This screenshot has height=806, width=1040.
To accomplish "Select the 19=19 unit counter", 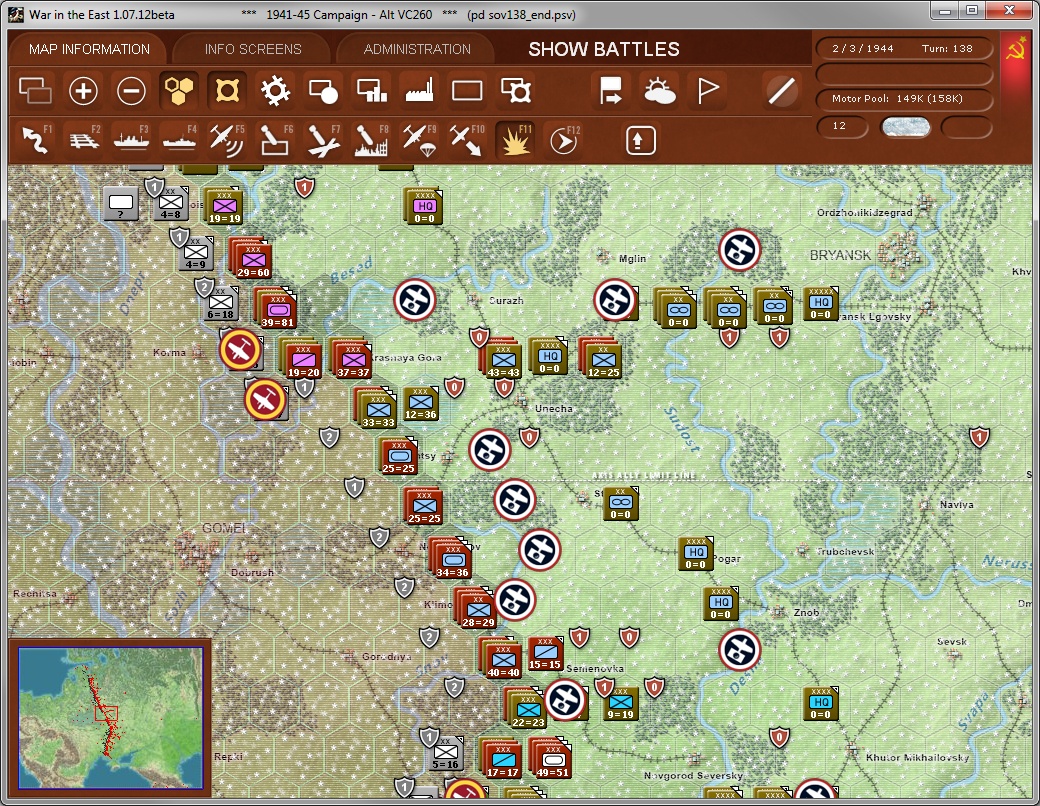I will 224,206.
